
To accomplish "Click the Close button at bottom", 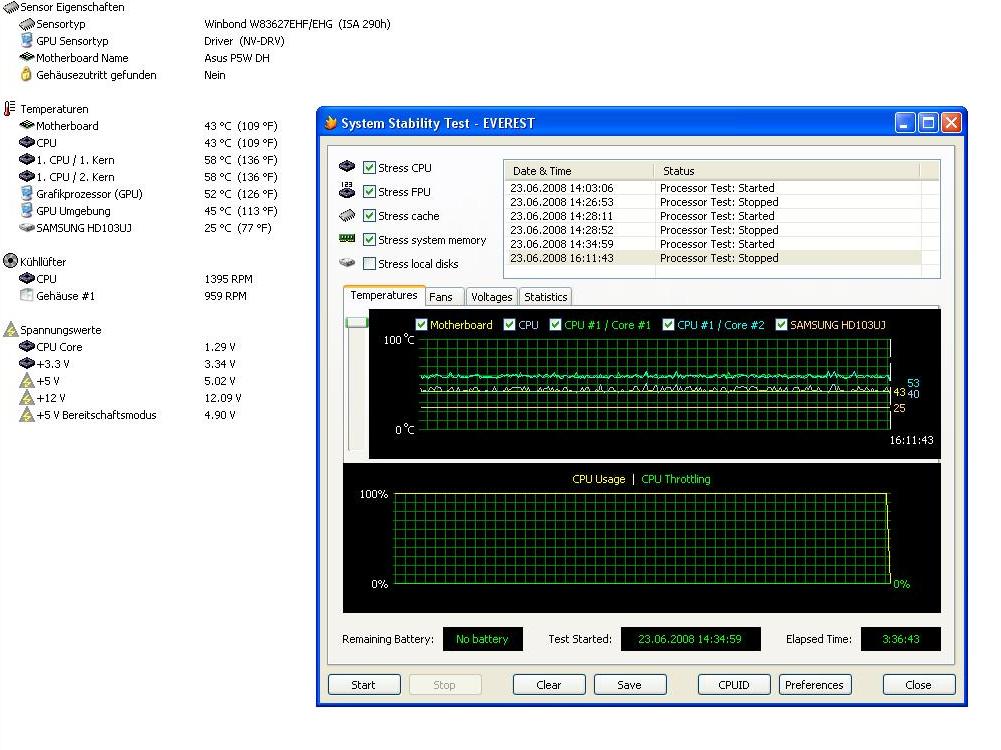I will (919, 685).
